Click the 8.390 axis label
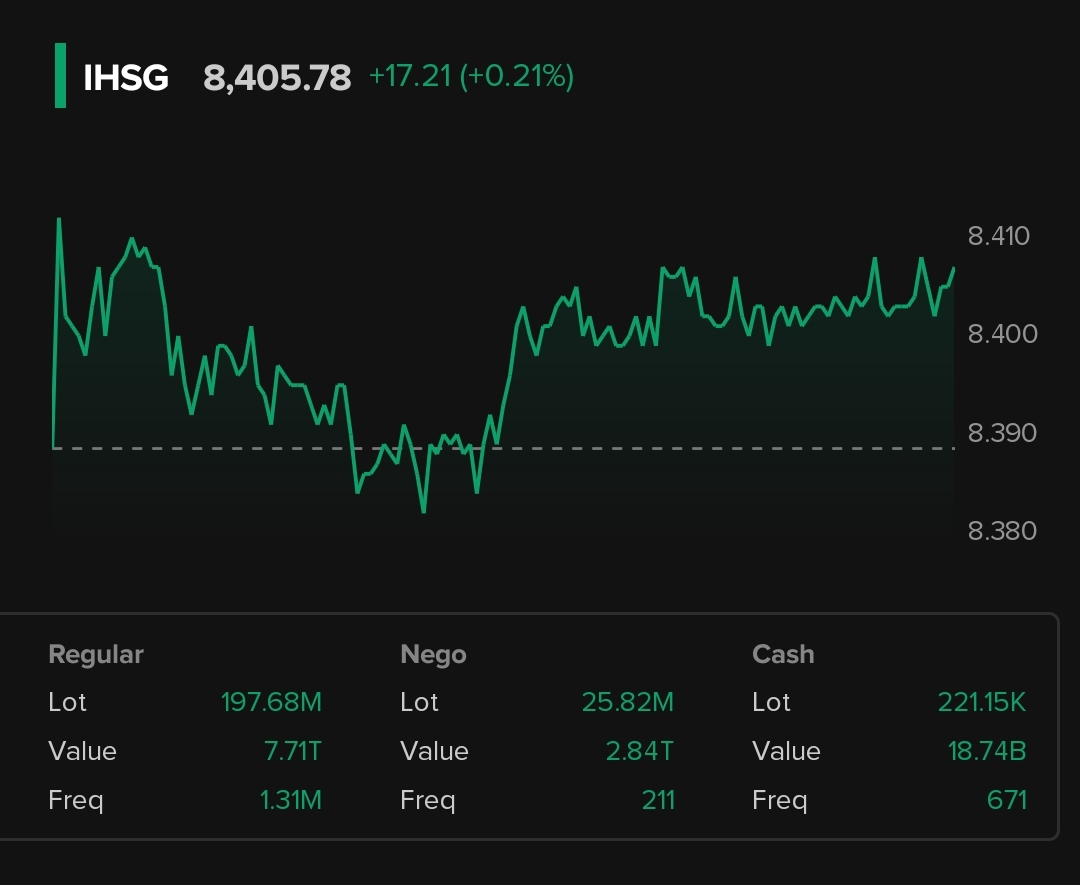 [x=1002, y=433]
